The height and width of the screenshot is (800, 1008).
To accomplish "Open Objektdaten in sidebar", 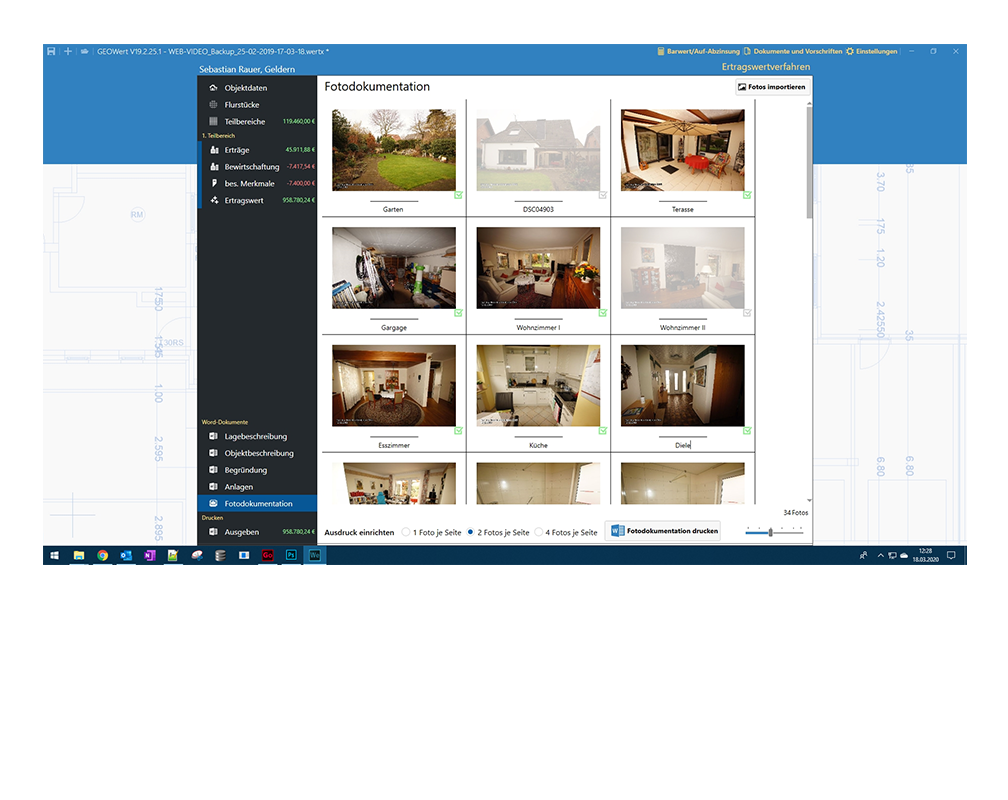I will [x=245, y=88].
